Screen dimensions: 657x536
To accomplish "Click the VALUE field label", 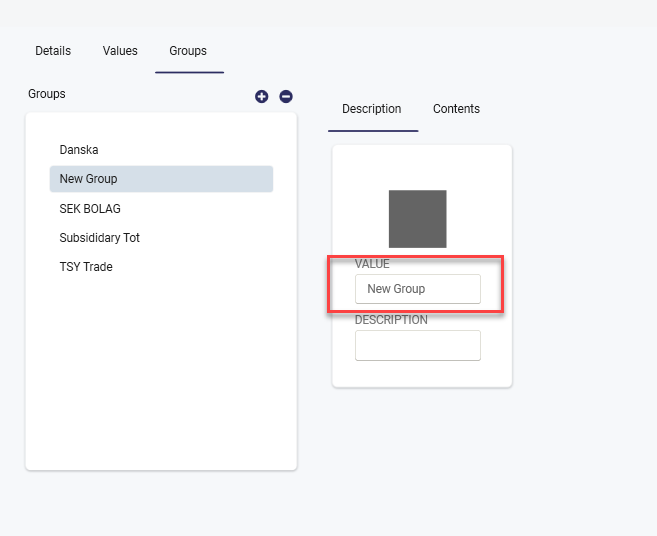I will point(372,264).
